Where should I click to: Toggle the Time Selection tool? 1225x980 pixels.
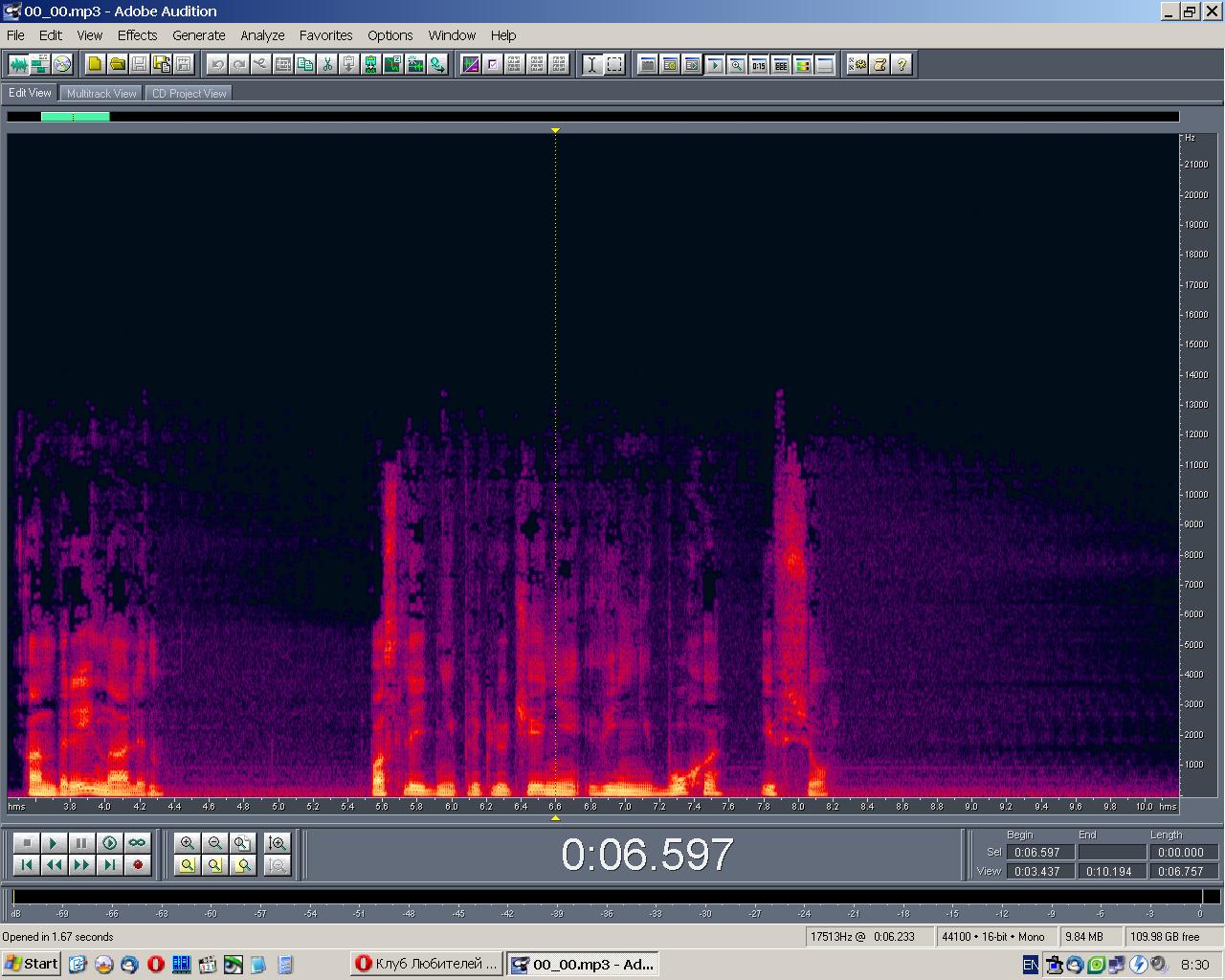[x=591, y=64]
